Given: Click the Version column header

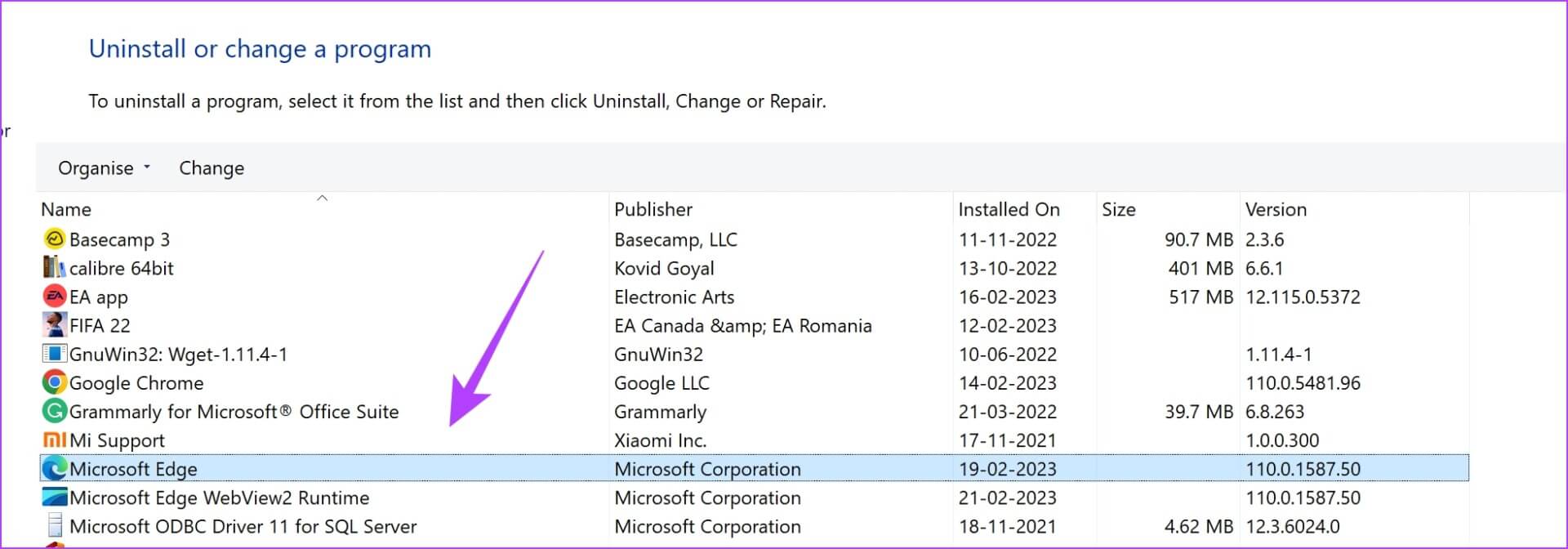Looking at the screenshot, I should tap(1275, 210).
